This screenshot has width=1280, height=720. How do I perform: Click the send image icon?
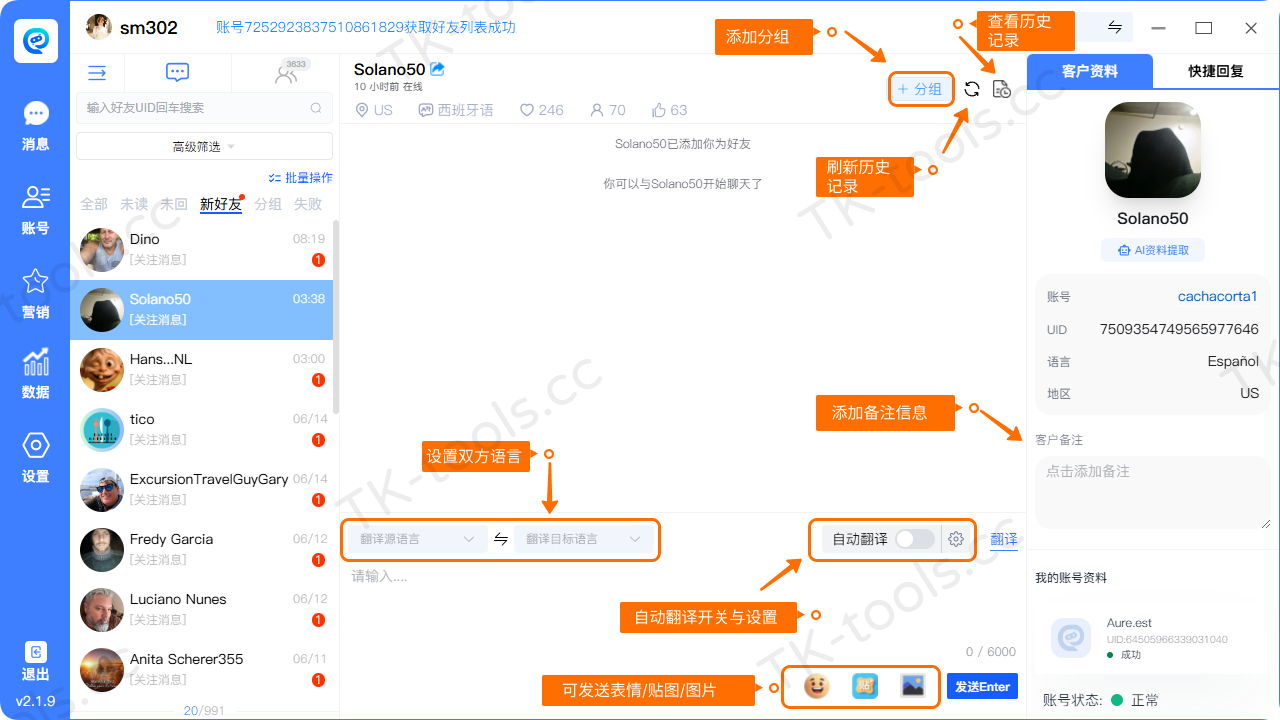(x=912, y=686)
